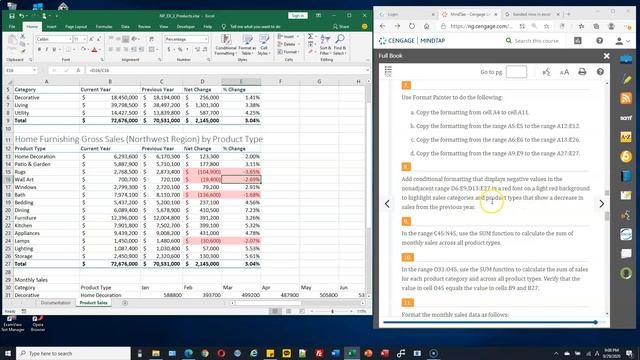The height and width of the screenshot is (360, 640).
Task: Click the Share button in Excel
Action: pyautogui.click(x=341, y=27)
